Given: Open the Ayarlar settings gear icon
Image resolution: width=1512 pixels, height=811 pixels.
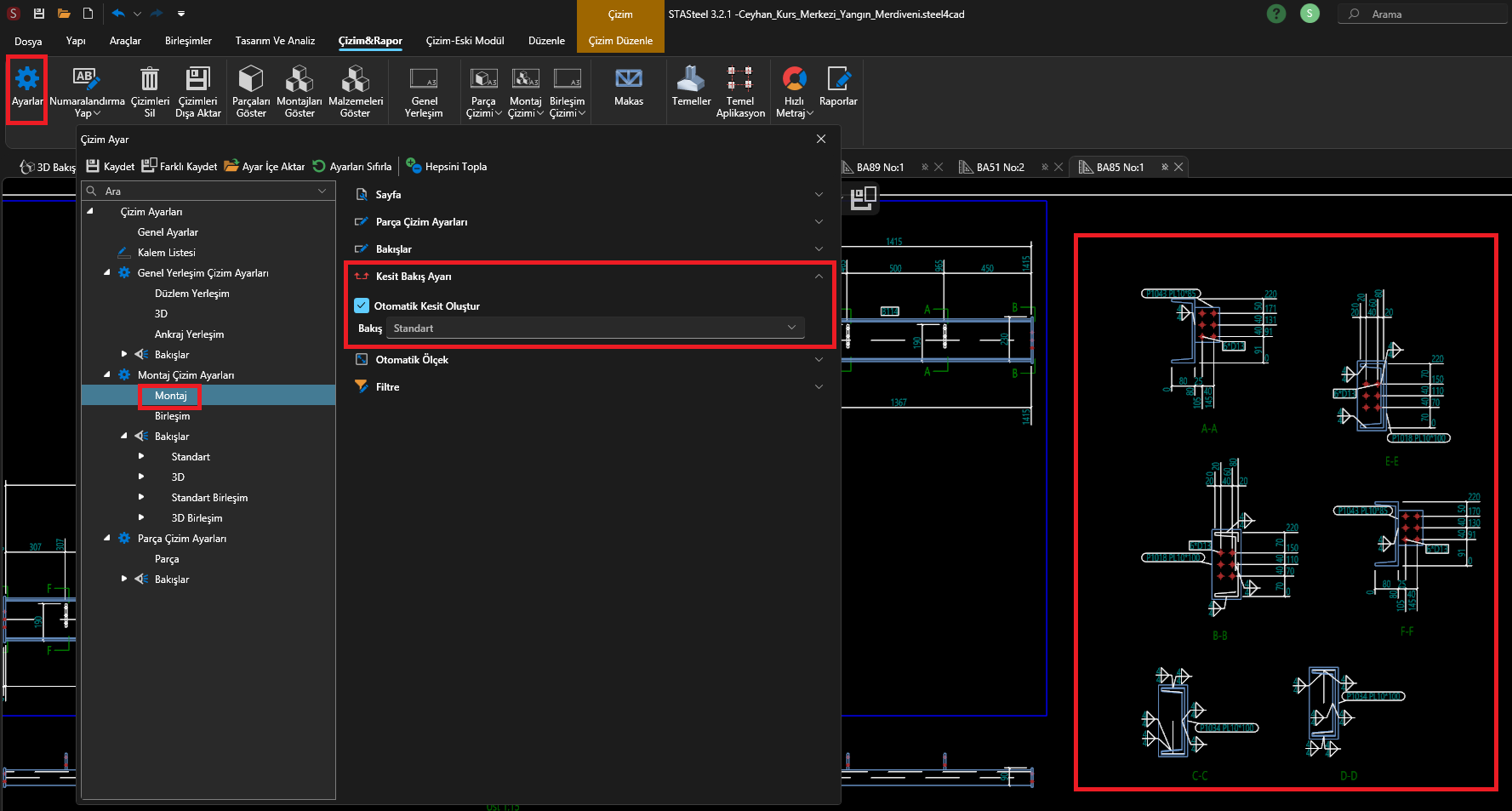Looking at the screenshot, I should [27, 79].
